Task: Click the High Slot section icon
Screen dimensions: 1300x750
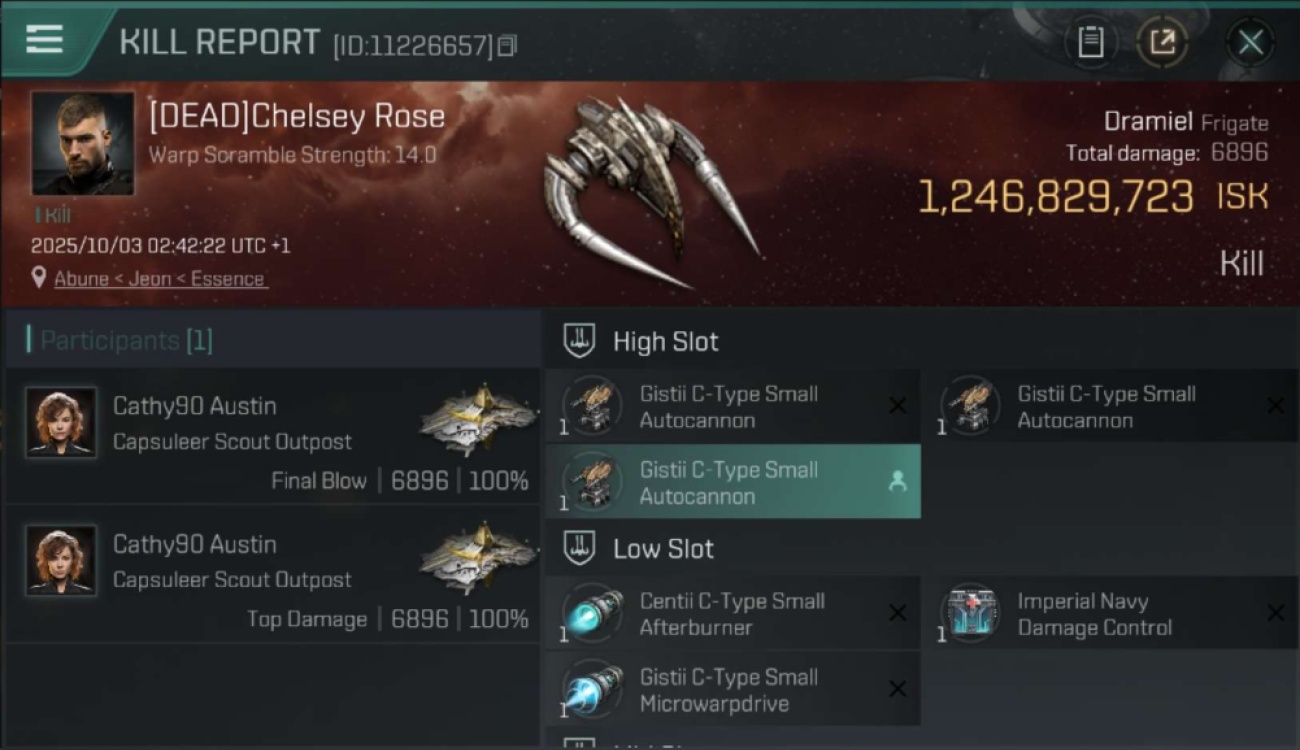Action: tap(580, 341)
